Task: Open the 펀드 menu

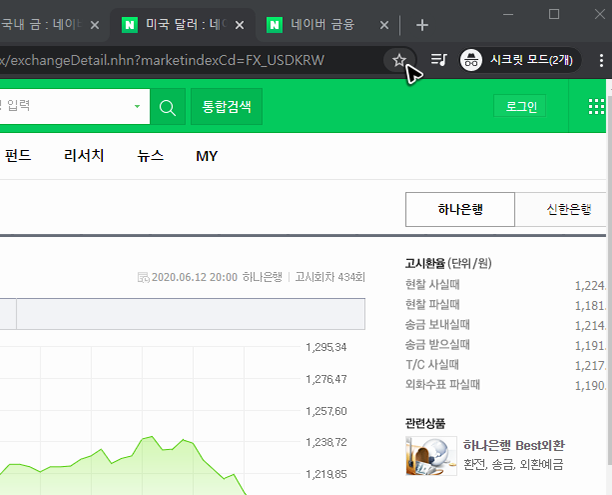Action: [18, 156]
